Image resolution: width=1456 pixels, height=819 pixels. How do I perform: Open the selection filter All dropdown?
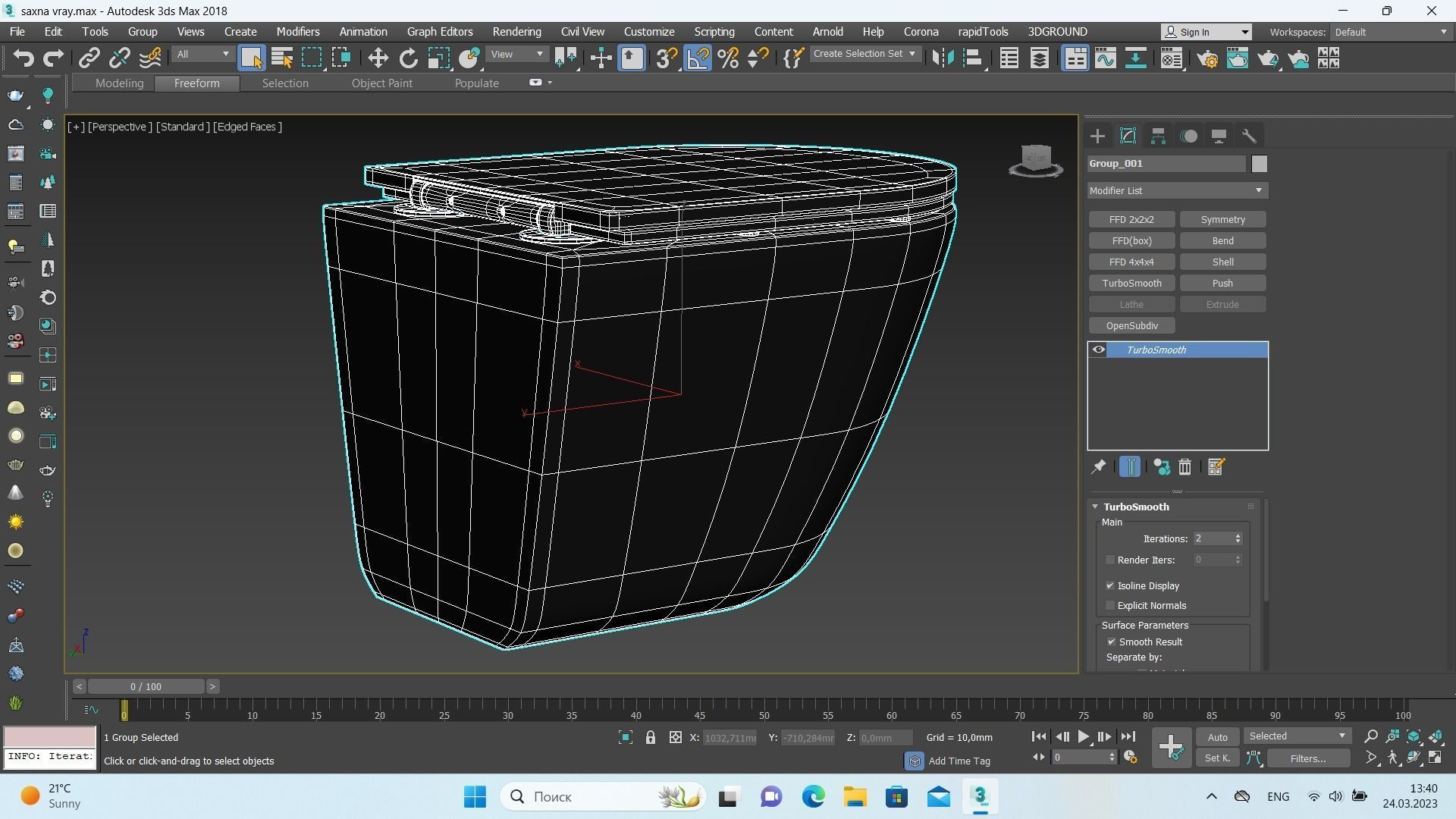tap(202, 54)
